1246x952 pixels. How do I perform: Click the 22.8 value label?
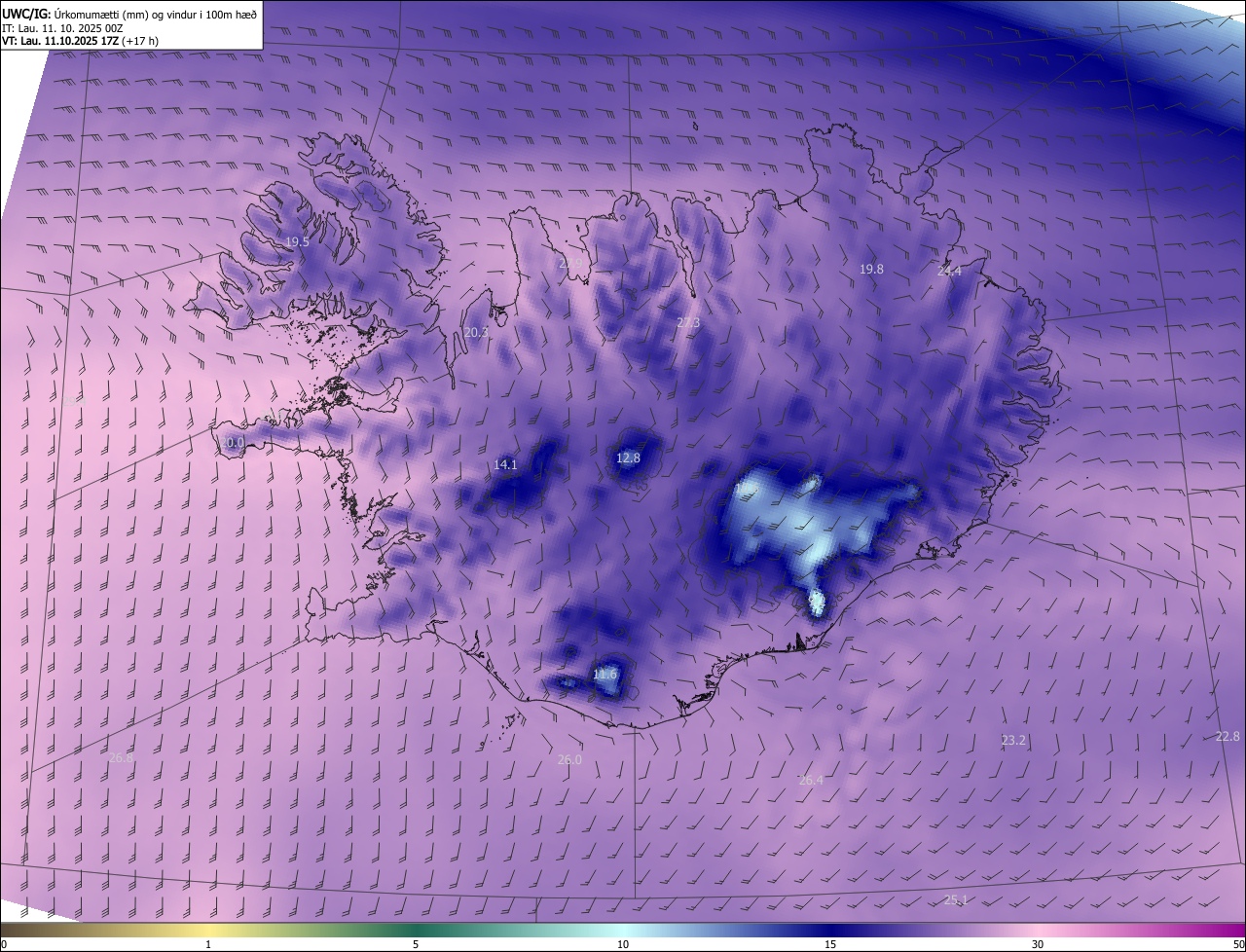click(x=1228, y=736)
